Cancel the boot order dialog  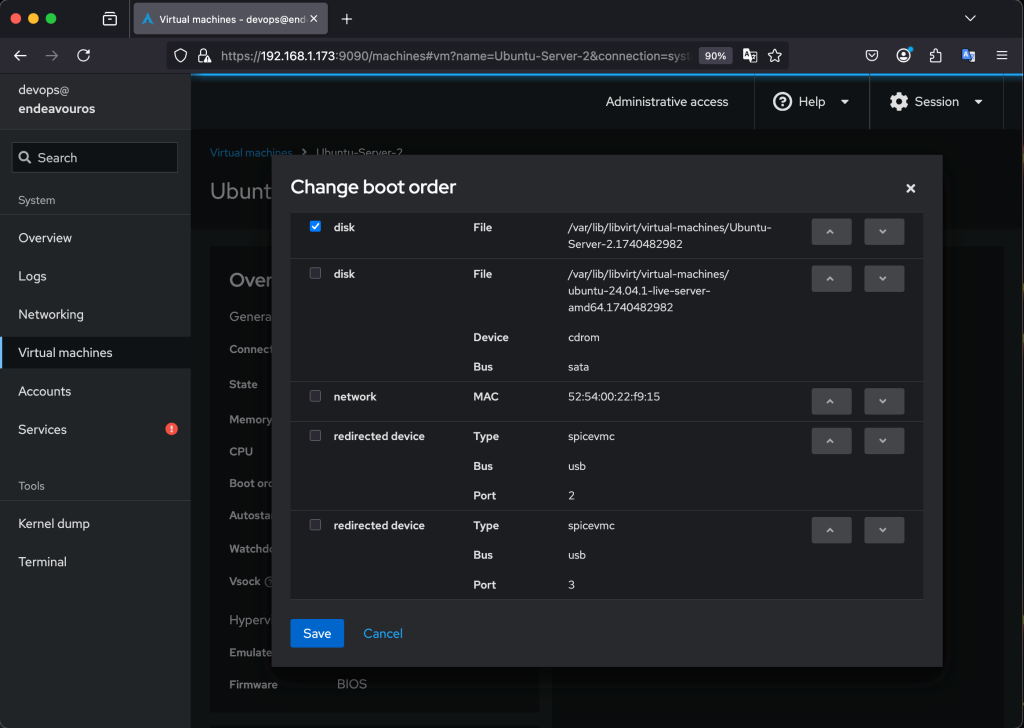383,633
